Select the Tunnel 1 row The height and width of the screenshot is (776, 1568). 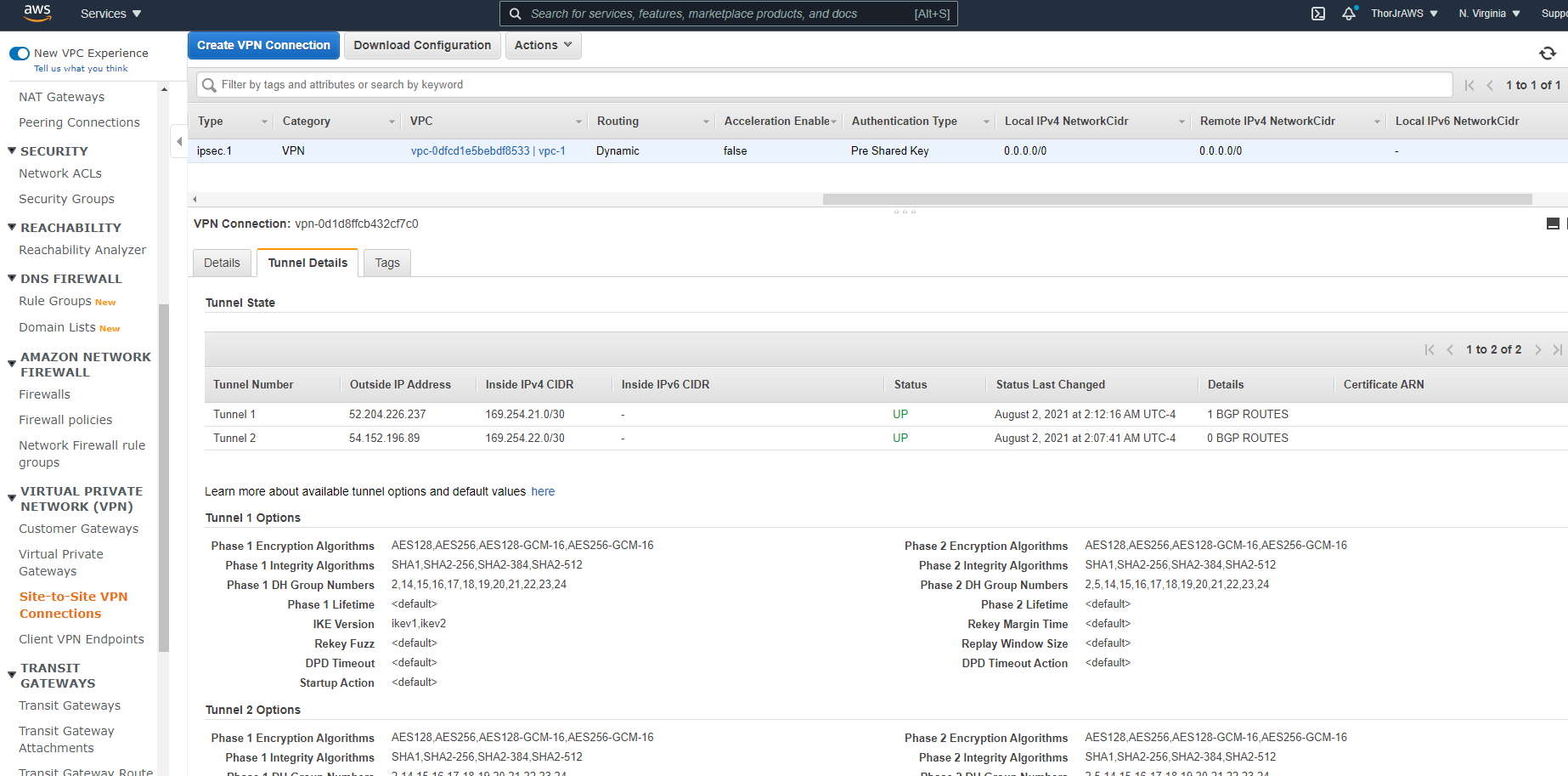(886, 414)
